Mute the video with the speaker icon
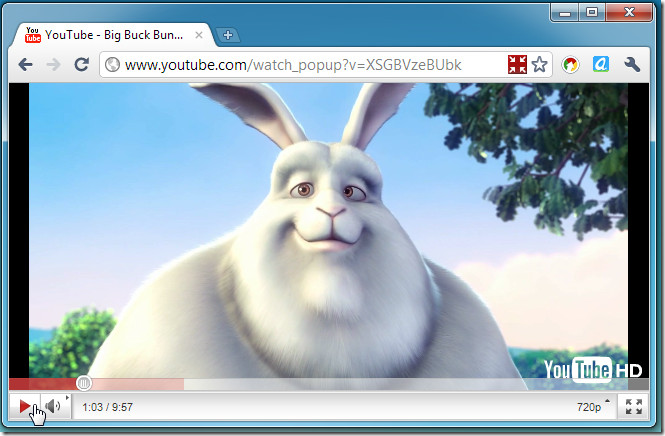Screen dimensions: 665x436 click(53, 407)
